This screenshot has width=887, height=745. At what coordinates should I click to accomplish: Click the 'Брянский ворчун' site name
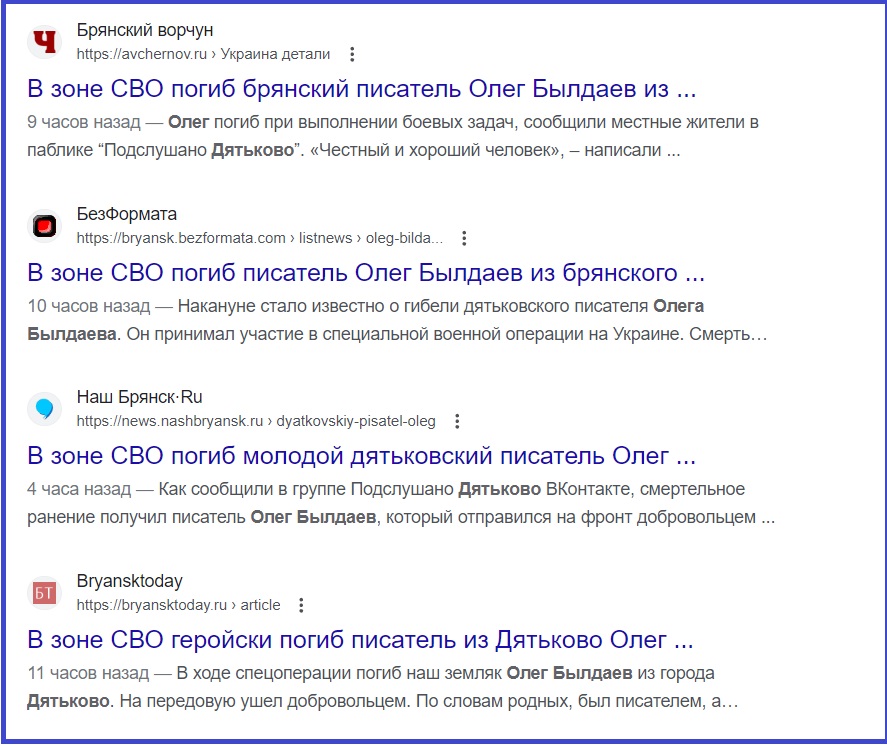145,30
